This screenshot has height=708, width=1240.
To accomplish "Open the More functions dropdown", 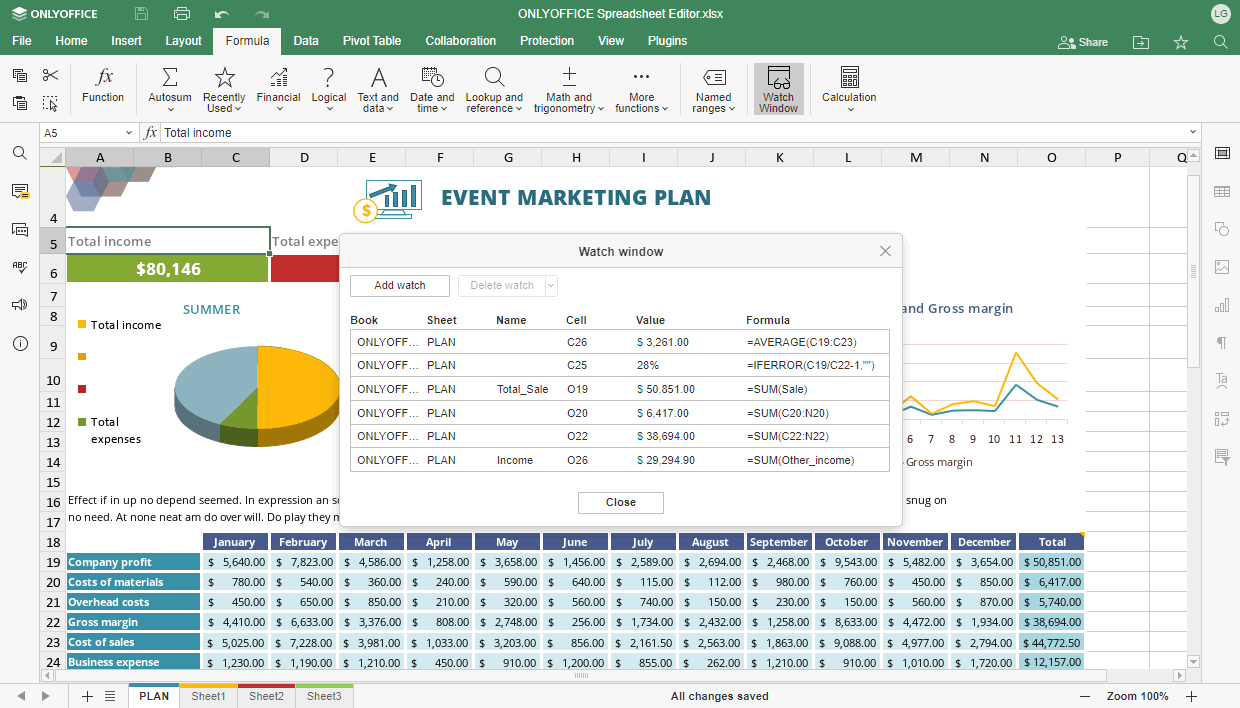I will click(x=641, y=88).
